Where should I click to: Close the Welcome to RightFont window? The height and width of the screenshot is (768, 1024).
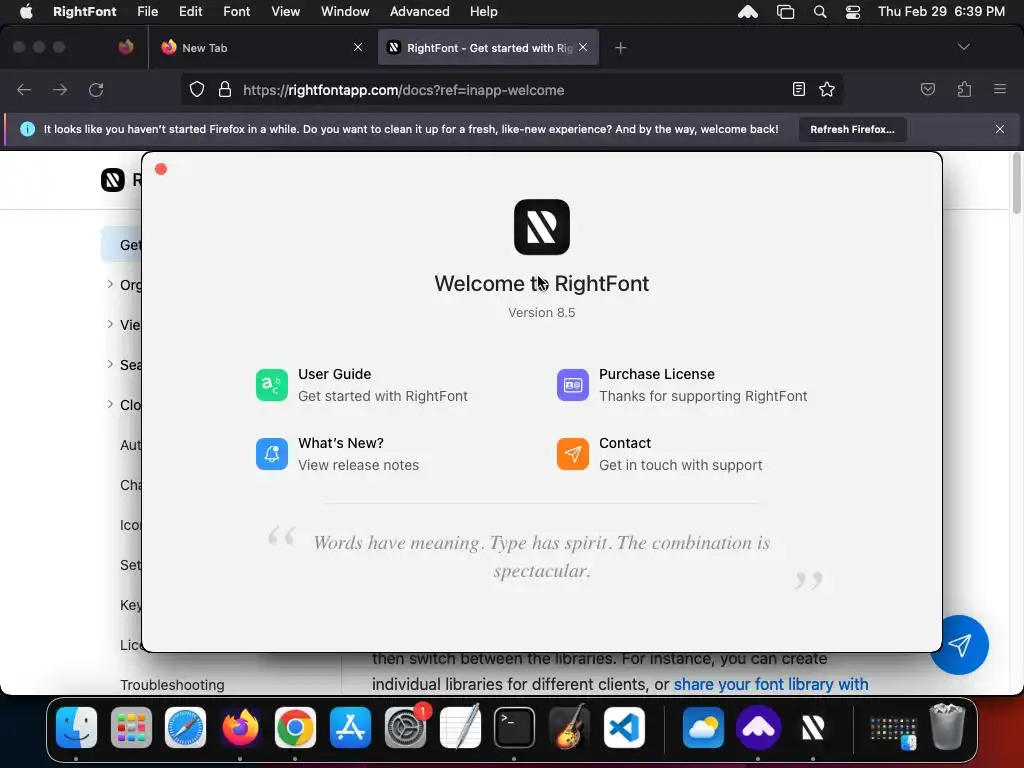tap(161, 170)
